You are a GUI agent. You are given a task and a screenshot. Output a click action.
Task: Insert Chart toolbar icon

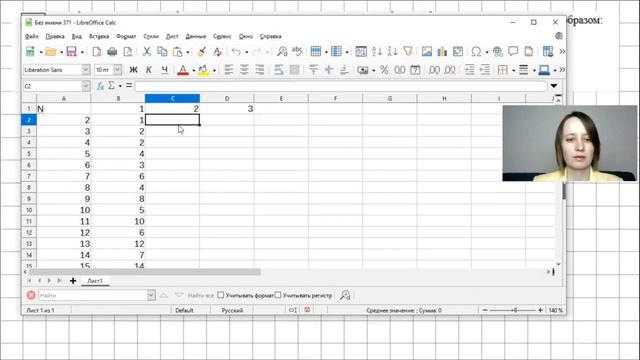click(442, 51)
